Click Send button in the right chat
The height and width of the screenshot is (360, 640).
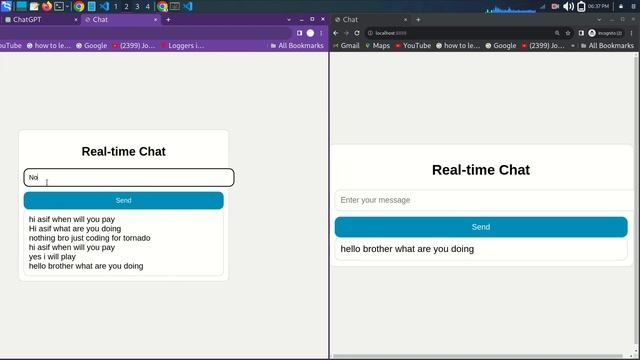481,227
